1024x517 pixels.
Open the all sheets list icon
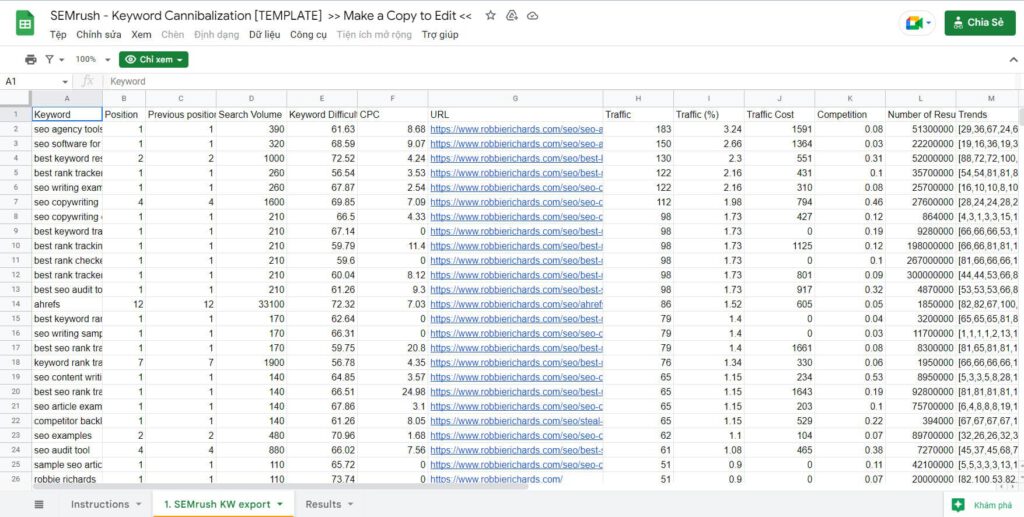[x=39, y=504]
